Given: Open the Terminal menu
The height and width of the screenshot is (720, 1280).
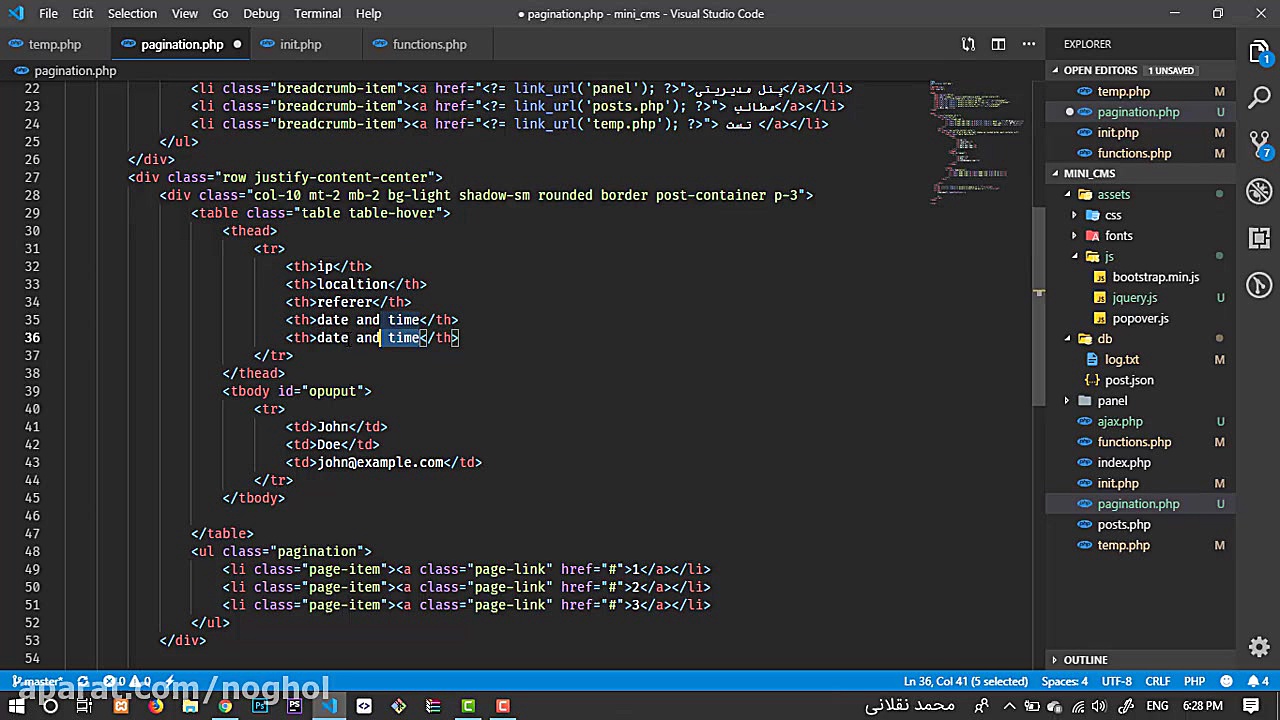Looking at the screenshot, I should click(317, 13).
